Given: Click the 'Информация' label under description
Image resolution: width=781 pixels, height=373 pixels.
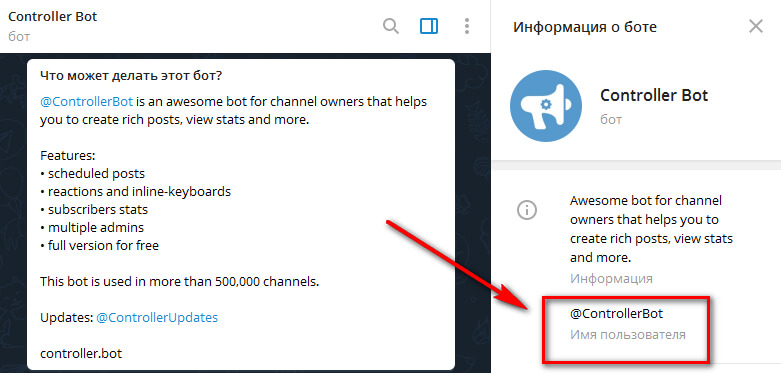Looking at the screenshot, I should click(611, 278).
